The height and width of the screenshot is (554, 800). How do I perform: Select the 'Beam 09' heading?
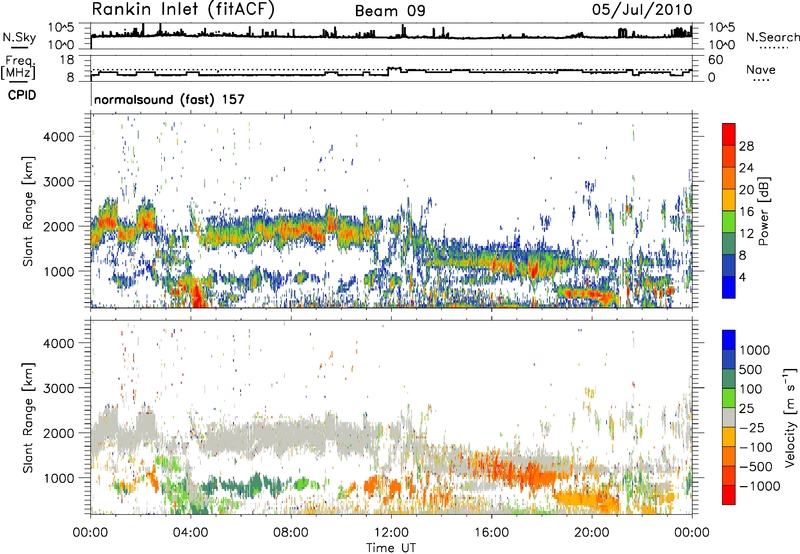(x=390, y=11)
